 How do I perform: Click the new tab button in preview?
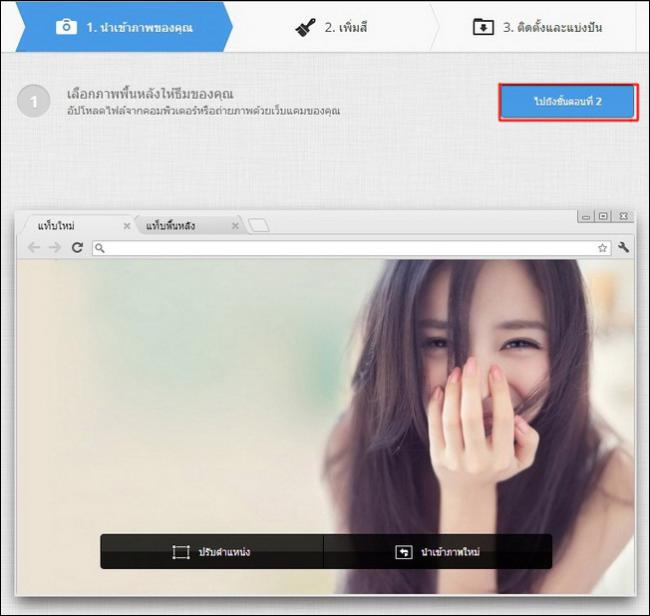point(259,226)
